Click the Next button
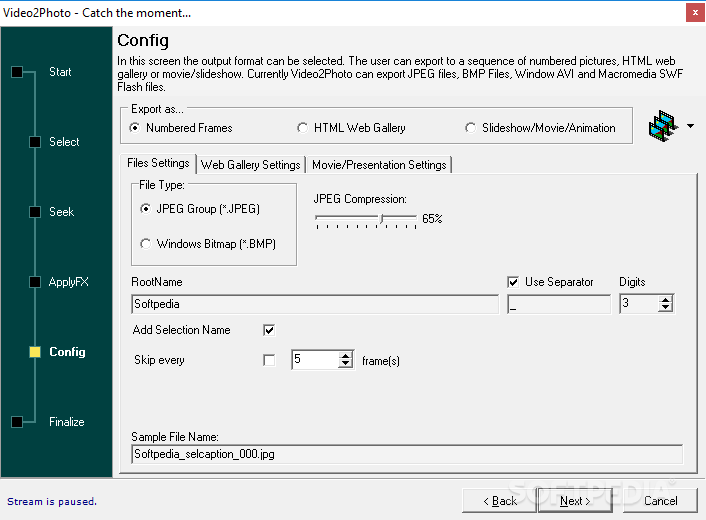Screen dimensions: 706x520 [575, 501]
